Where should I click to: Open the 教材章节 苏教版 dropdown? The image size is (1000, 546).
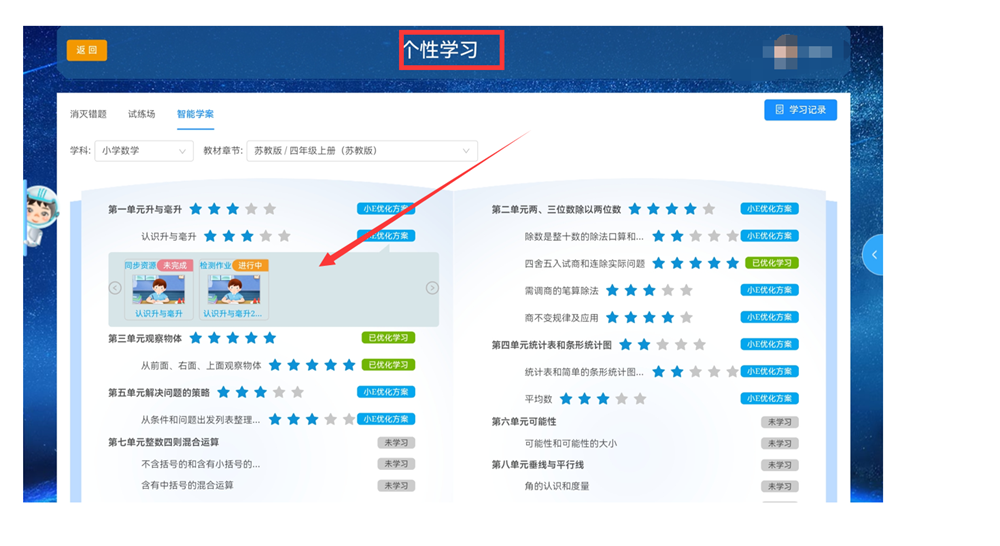362,151
